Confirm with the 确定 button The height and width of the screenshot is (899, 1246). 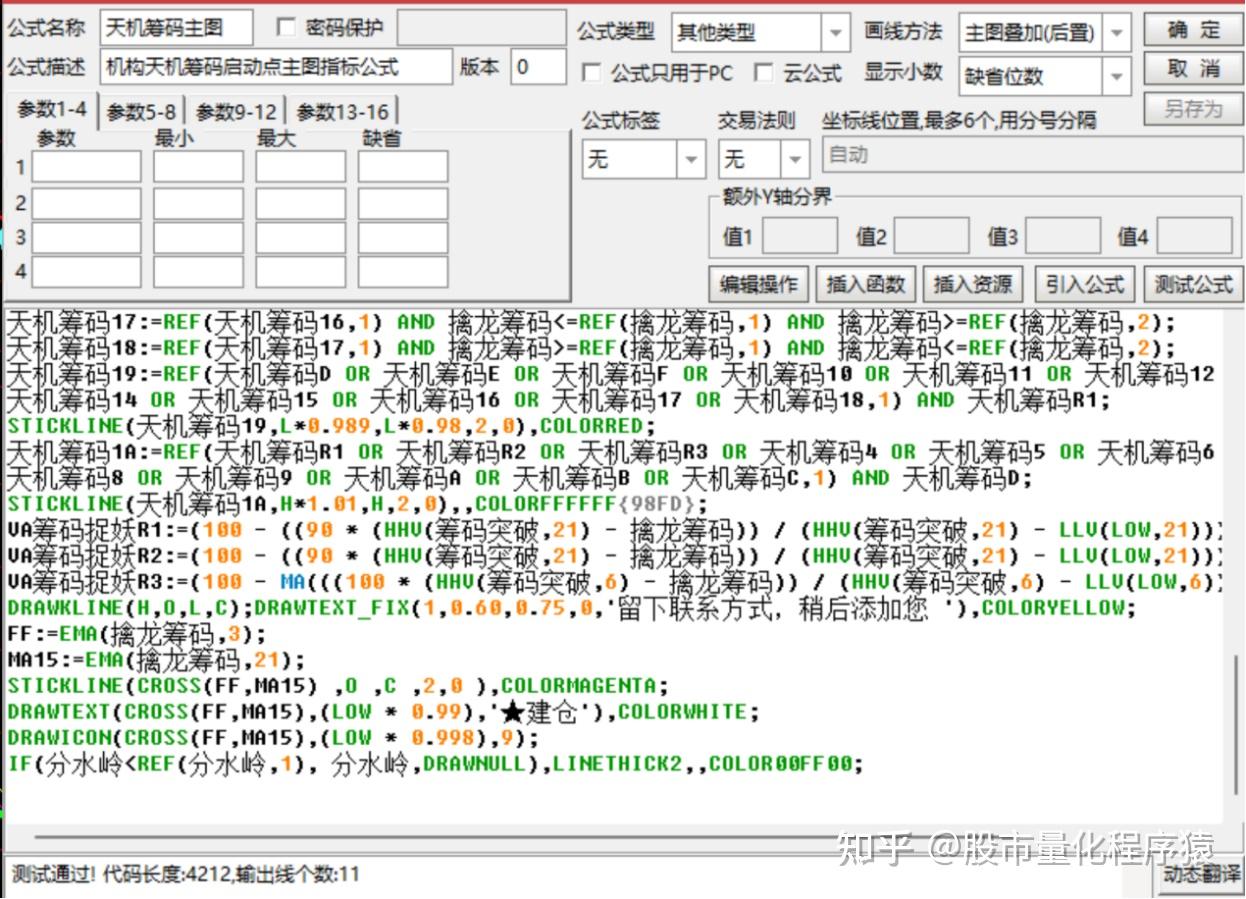click(1193, 30)
